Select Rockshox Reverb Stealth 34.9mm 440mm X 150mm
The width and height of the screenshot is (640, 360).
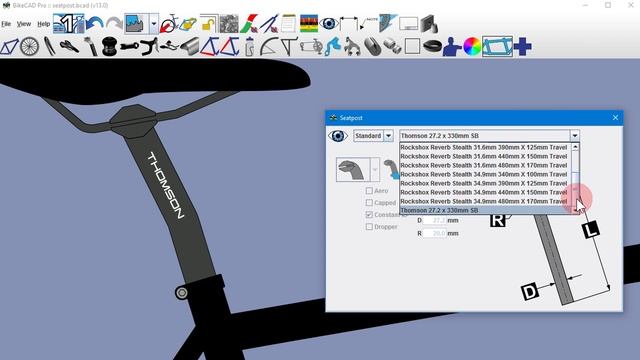click(x=484, y=192)
